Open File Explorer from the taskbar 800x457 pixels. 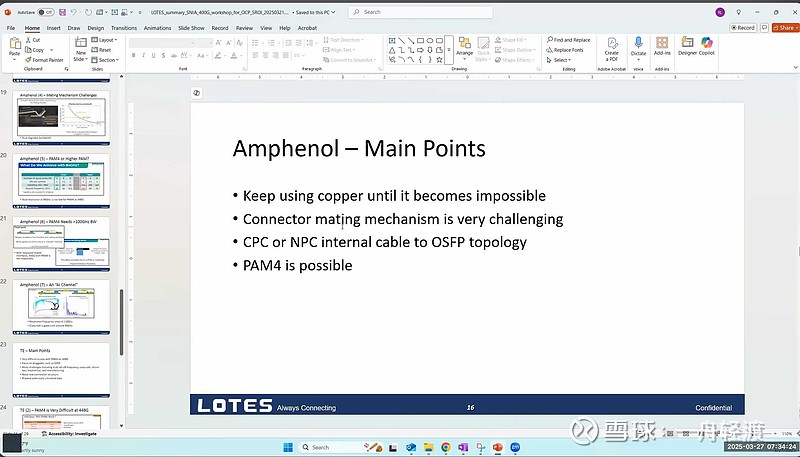[429, 447]
